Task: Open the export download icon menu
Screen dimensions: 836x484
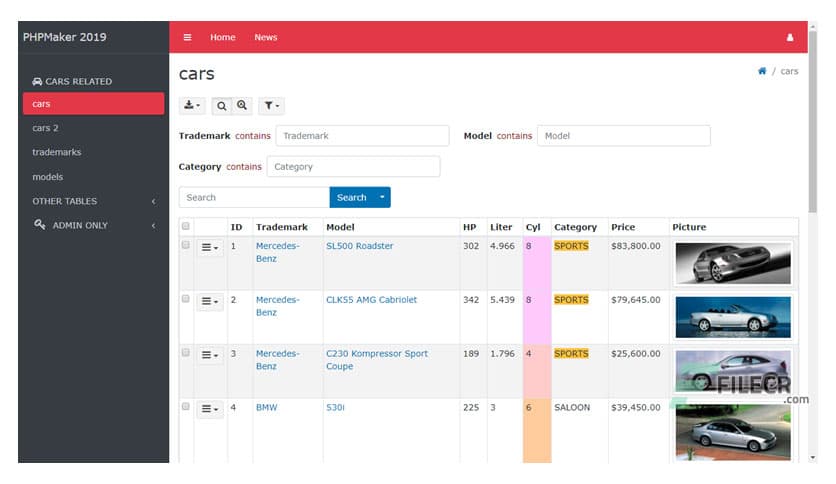Action: (x=191, y=105)
